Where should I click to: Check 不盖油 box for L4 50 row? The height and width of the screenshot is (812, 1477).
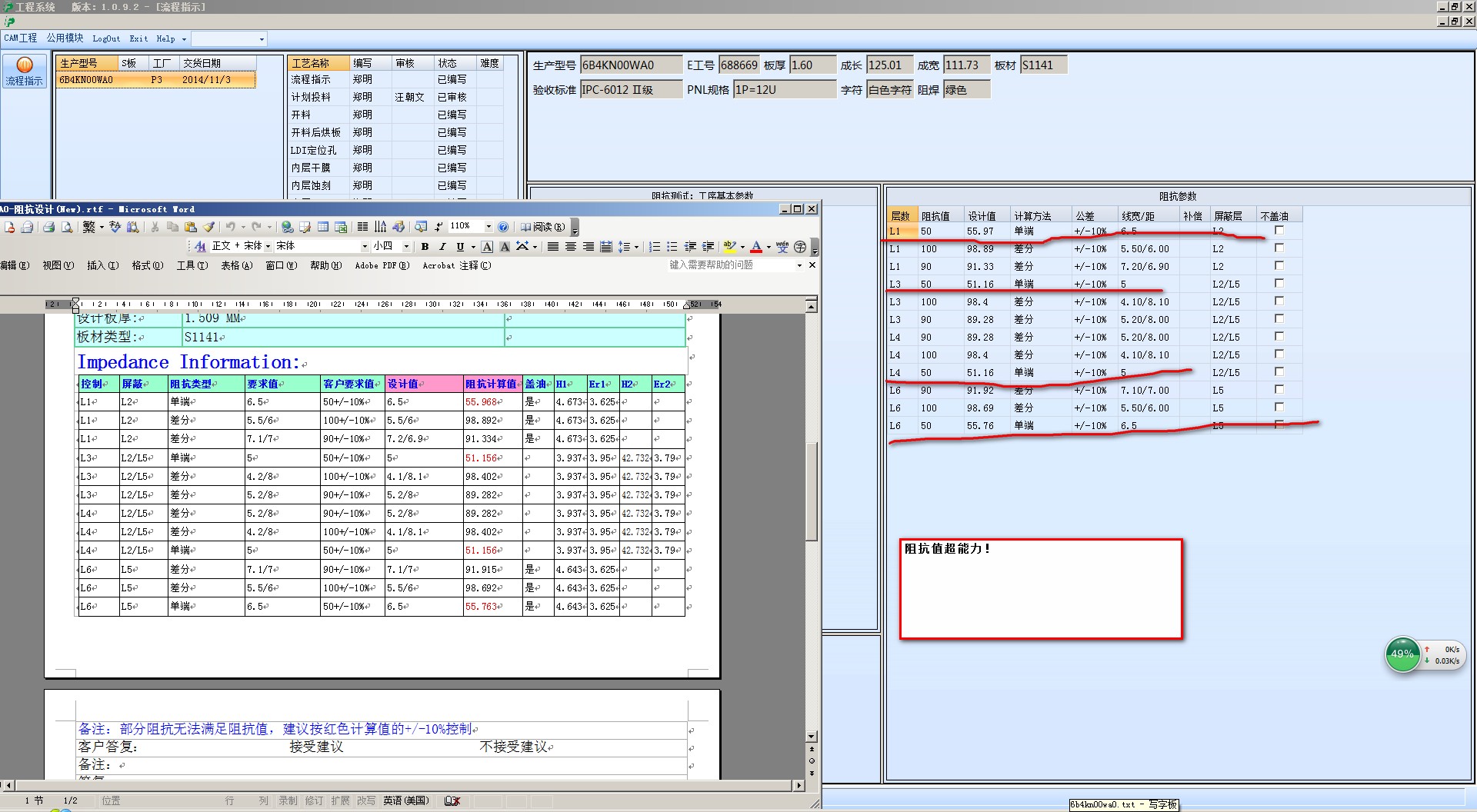[1279, 371]
